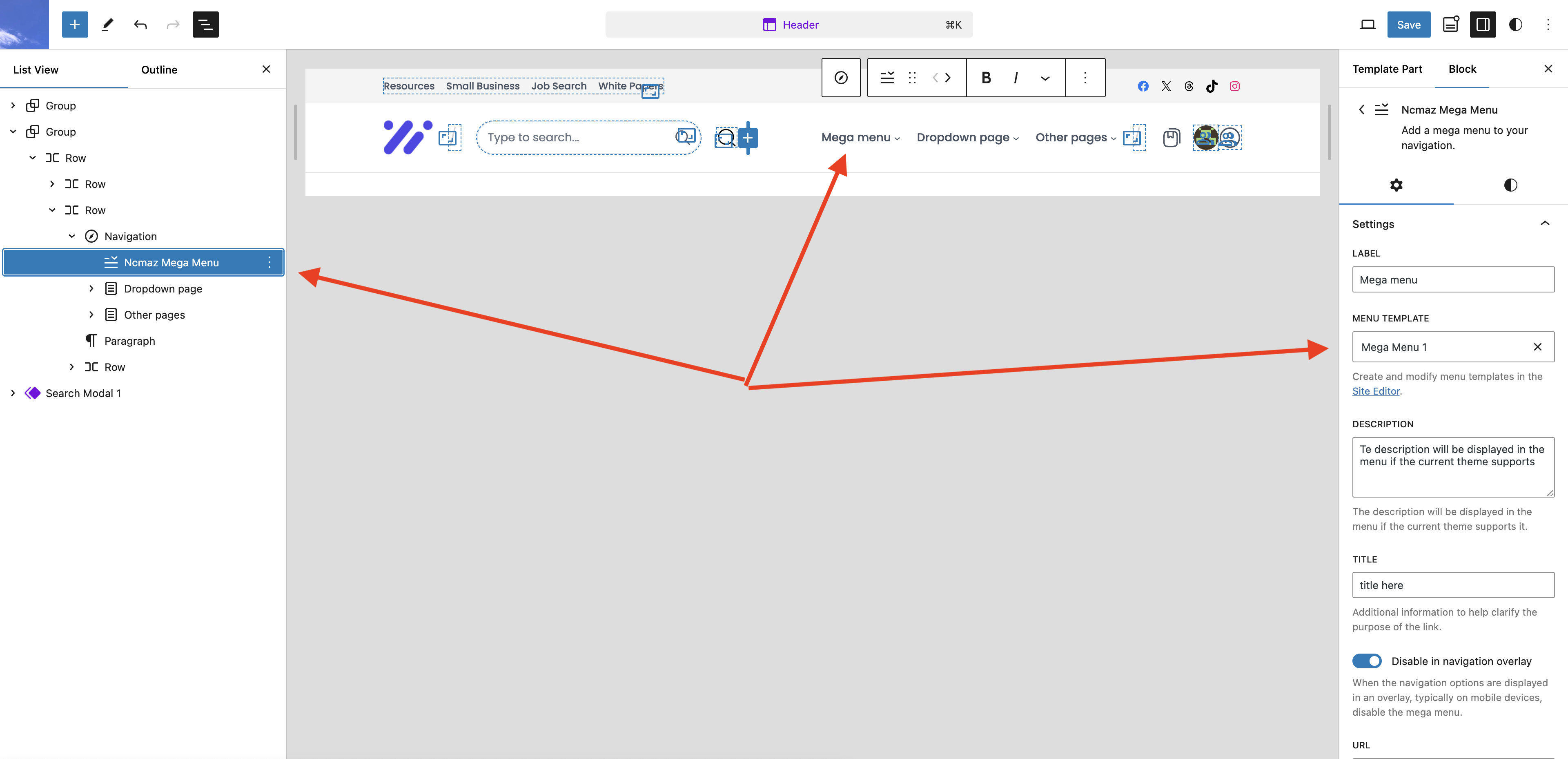Select parent Navigation block compass icon
1568x759 pixels.
(x=841, y=77)
